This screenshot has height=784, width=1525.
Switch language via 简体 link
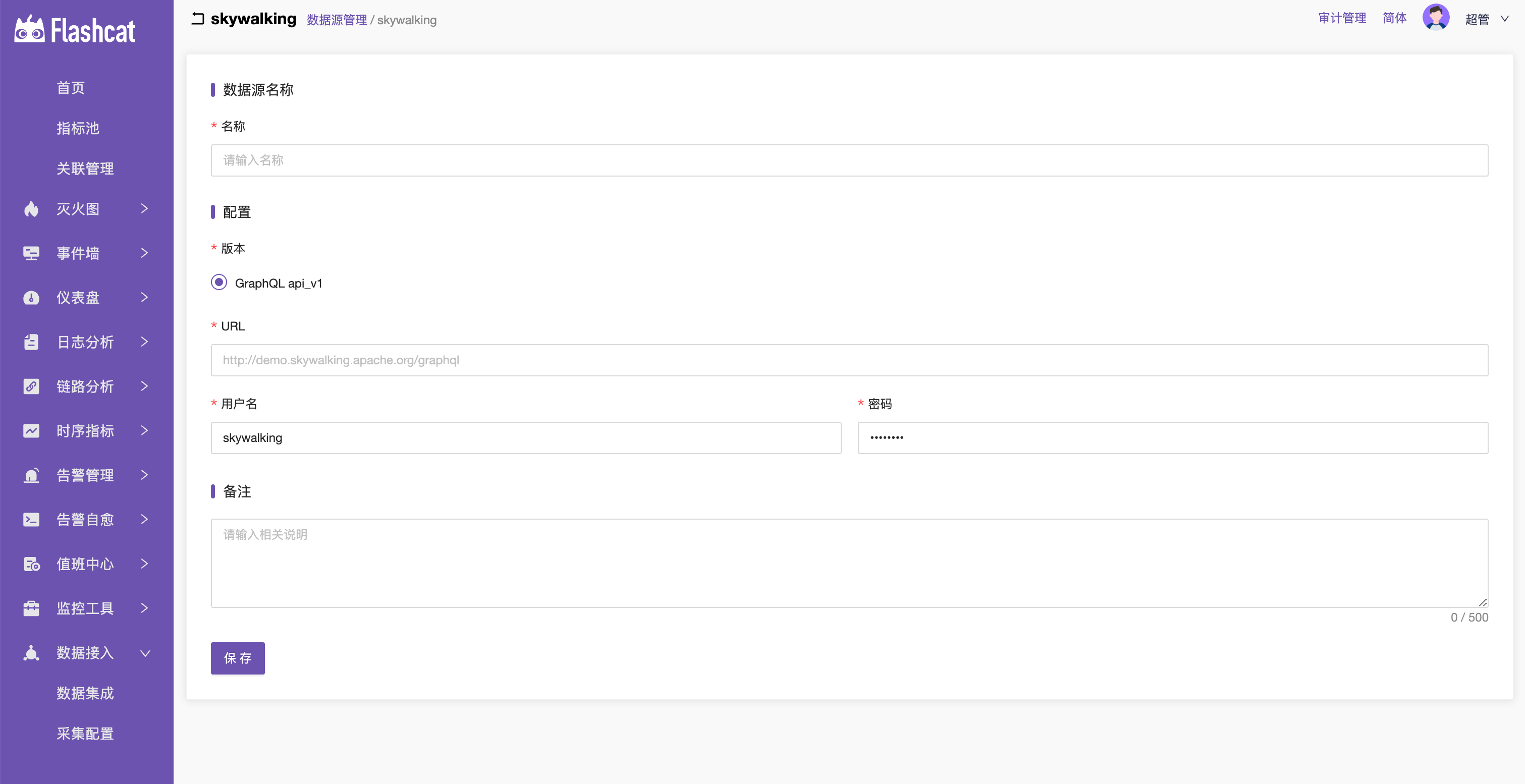tap(1394, 18)
